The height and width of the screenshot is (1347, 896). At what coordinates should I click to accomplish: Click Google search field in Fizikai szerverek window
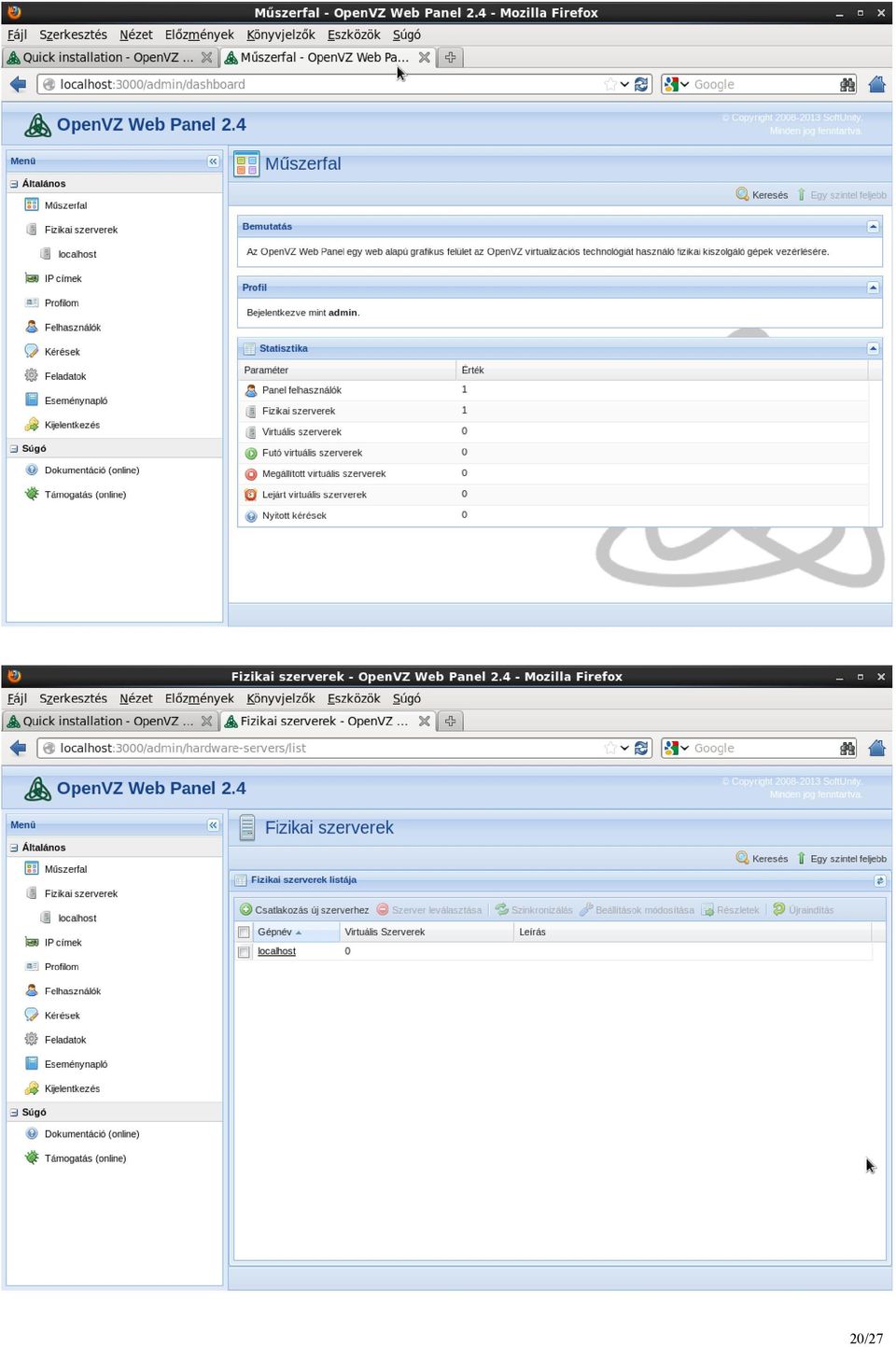pyautogui.click(x=764, y=748)
